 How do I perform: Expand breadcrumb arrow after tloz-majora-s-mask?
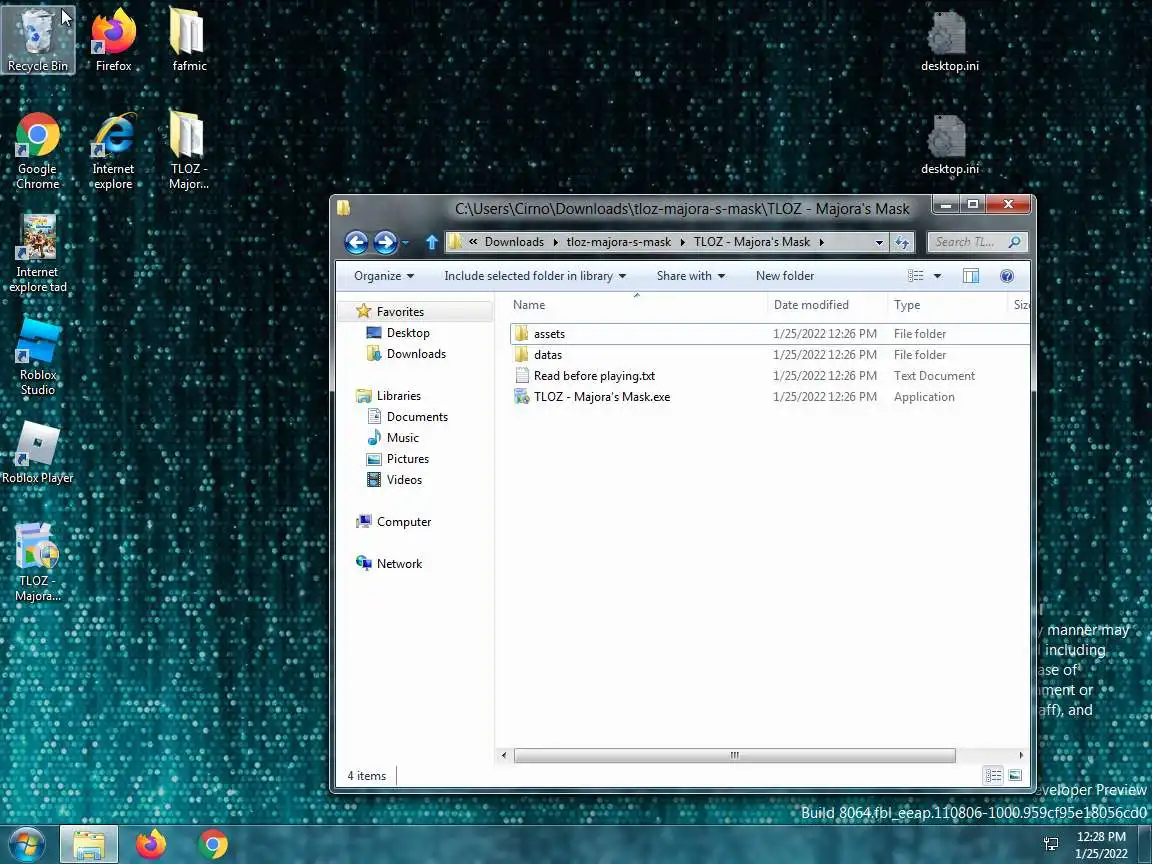683,242
